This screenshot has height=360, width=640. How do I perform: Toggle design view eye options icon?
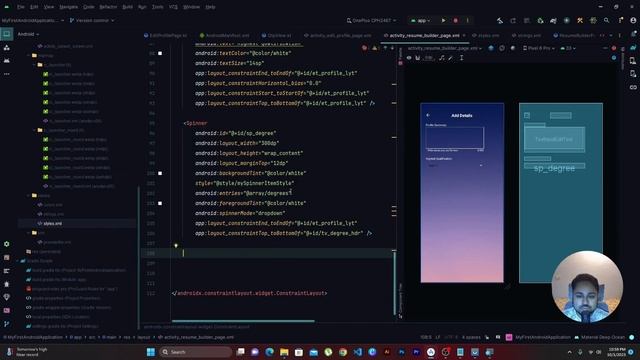pos(409,58)
